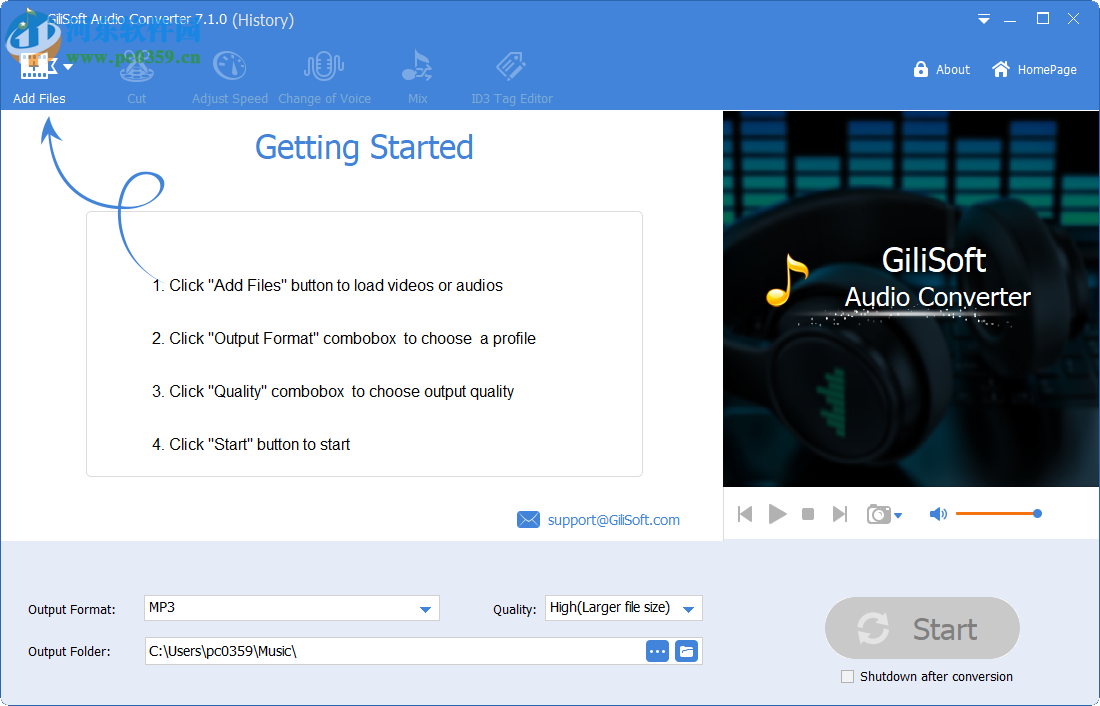Screen dimensions: 1100x706
Task: Mute audio with the speaker icon
Action: 938,513
